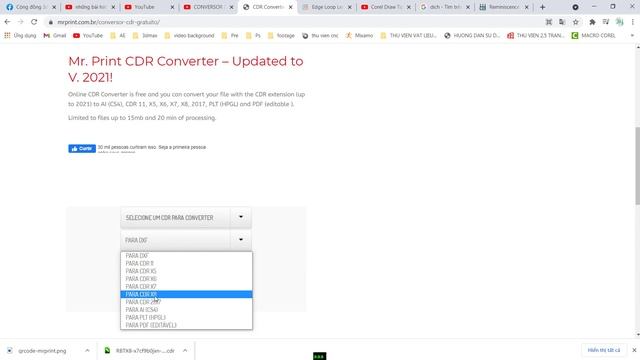This screenshot has width=640, height=360.
Task: Select PARA DXF option in the list
Action: pos(187,256)
